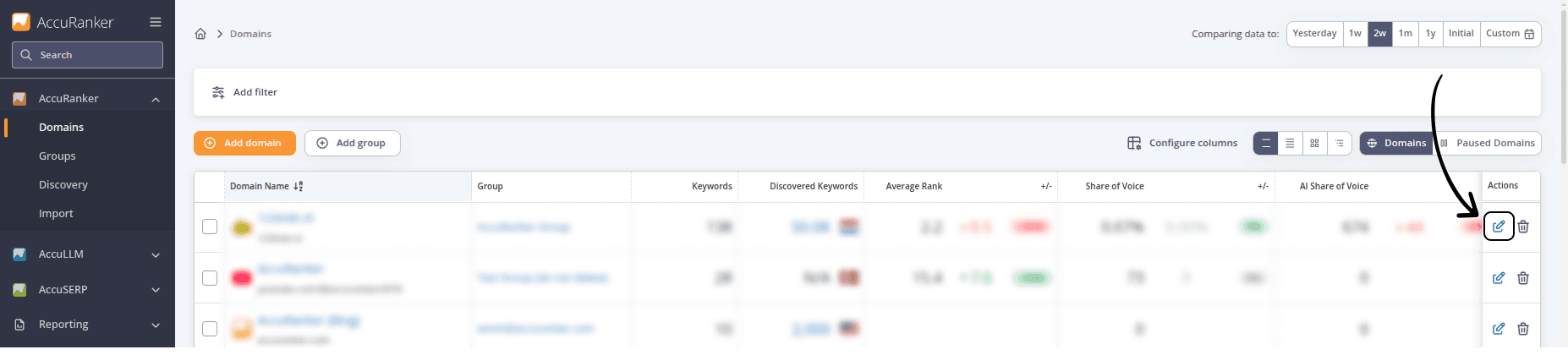Open Discovery in the sidebar

pyautogui.click(x=63, y=185)
